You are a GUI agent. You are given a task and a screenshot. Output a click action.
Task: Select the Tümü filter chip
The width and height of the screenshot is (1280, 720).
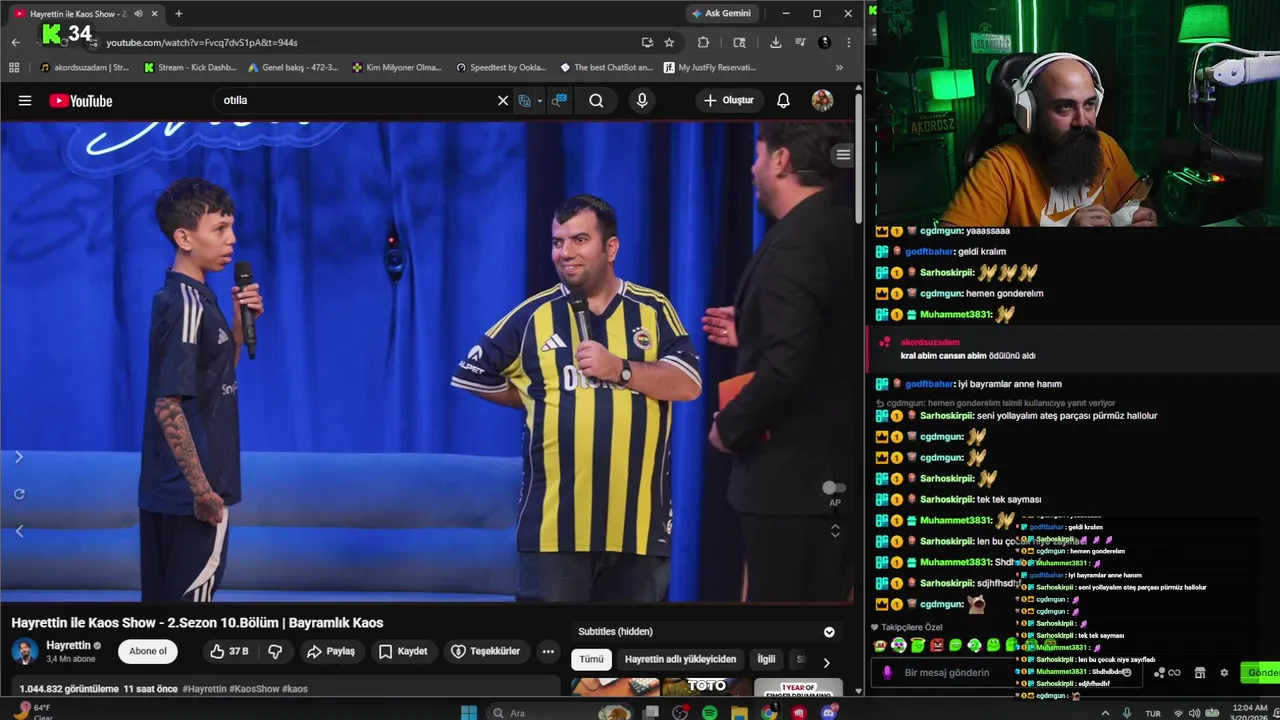(x=592, y=659)
